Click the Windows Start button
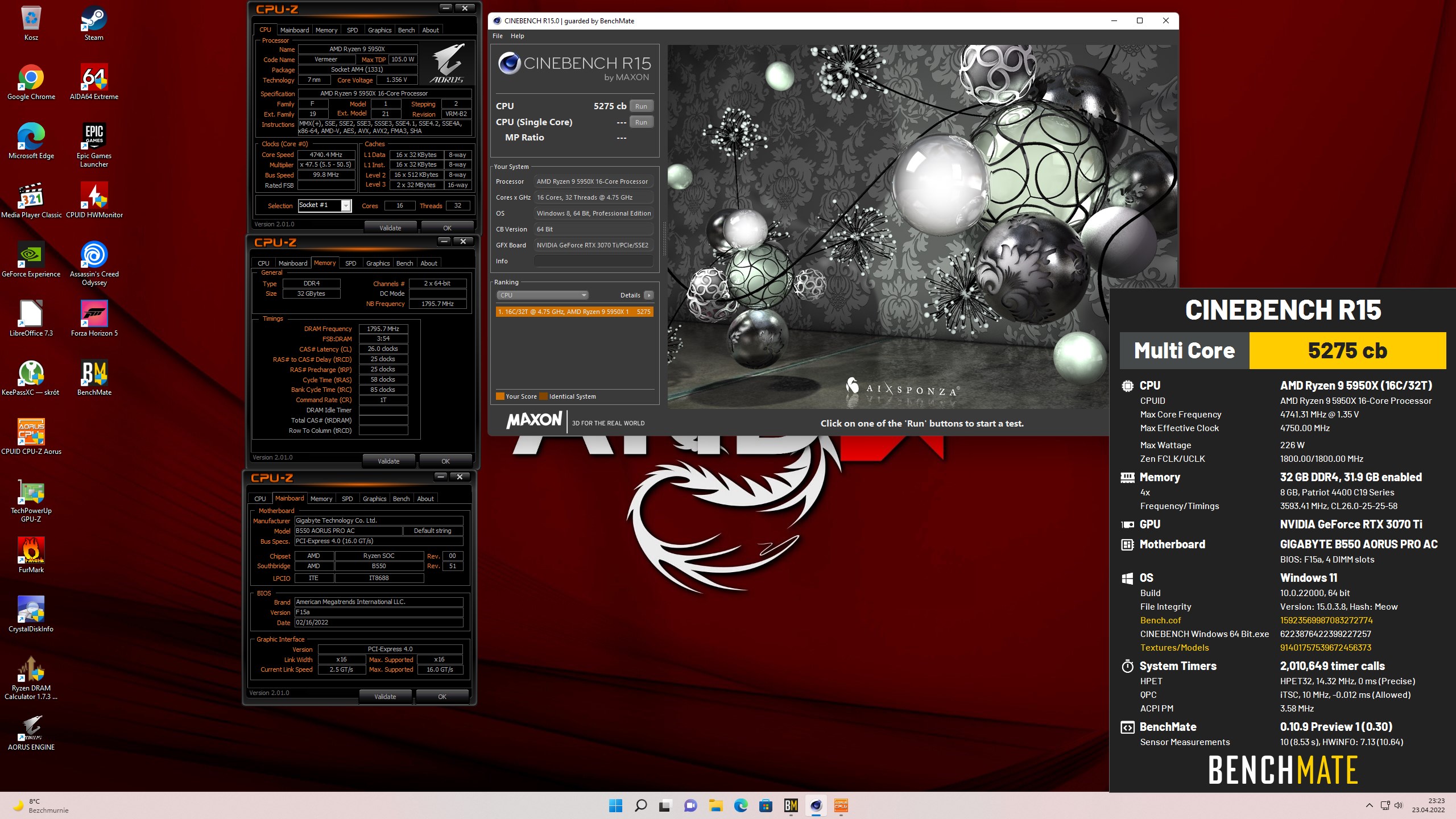The height and width of the screenshot is (819, 1456). pyautogui.click(x=615, y=805)
